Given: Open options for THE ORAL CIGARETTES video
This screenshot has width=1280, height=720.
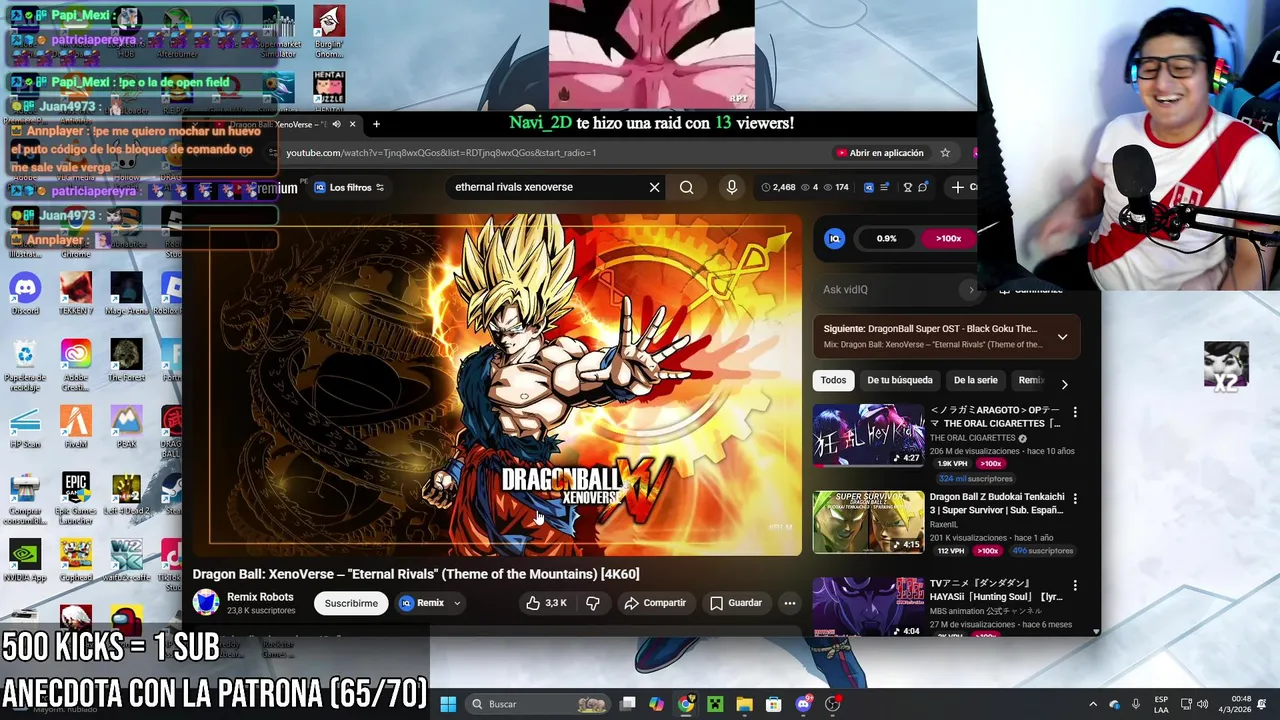Looking at the screenshot, I should (1075, 412).
